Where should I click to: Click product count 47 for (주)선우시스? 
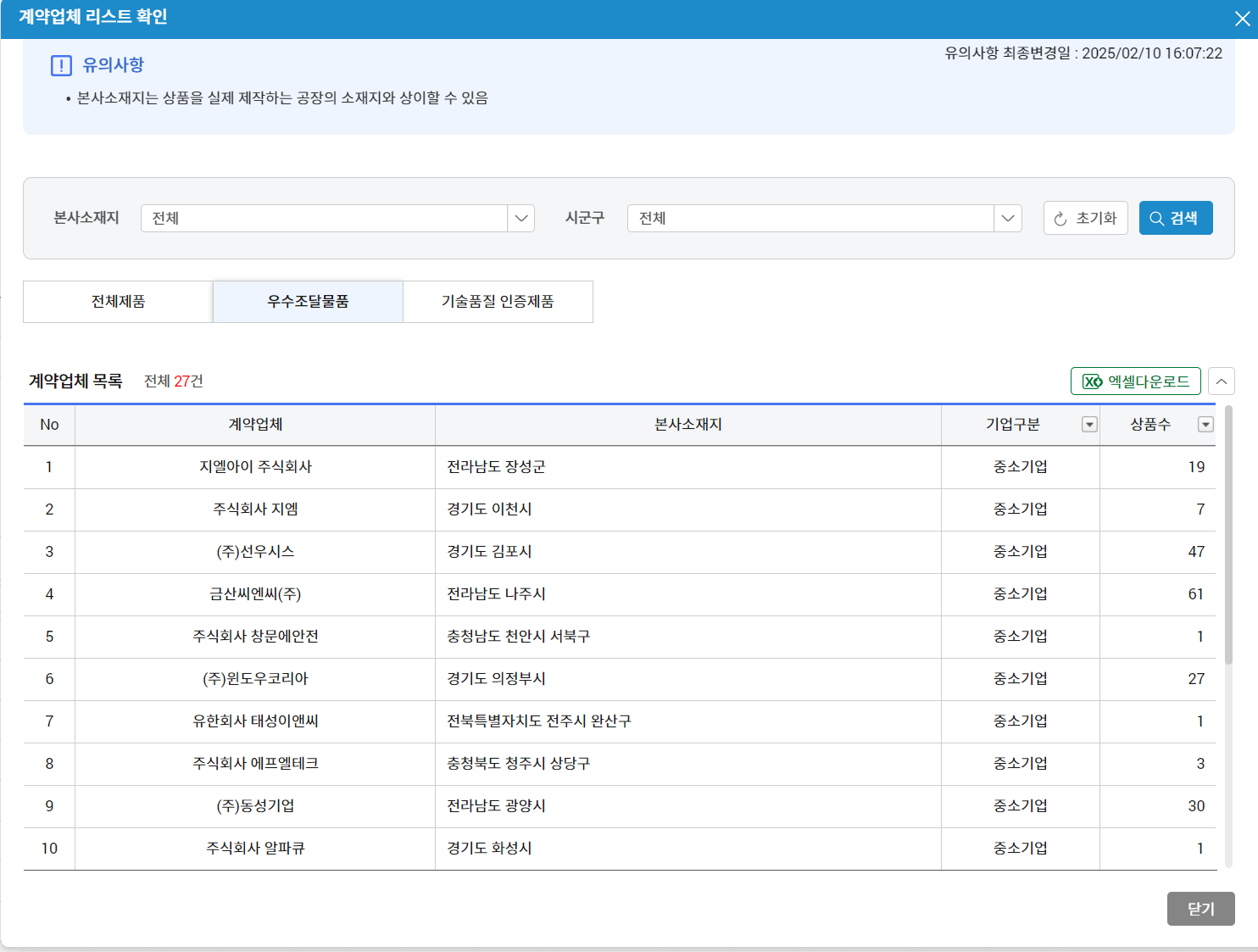1196,552
